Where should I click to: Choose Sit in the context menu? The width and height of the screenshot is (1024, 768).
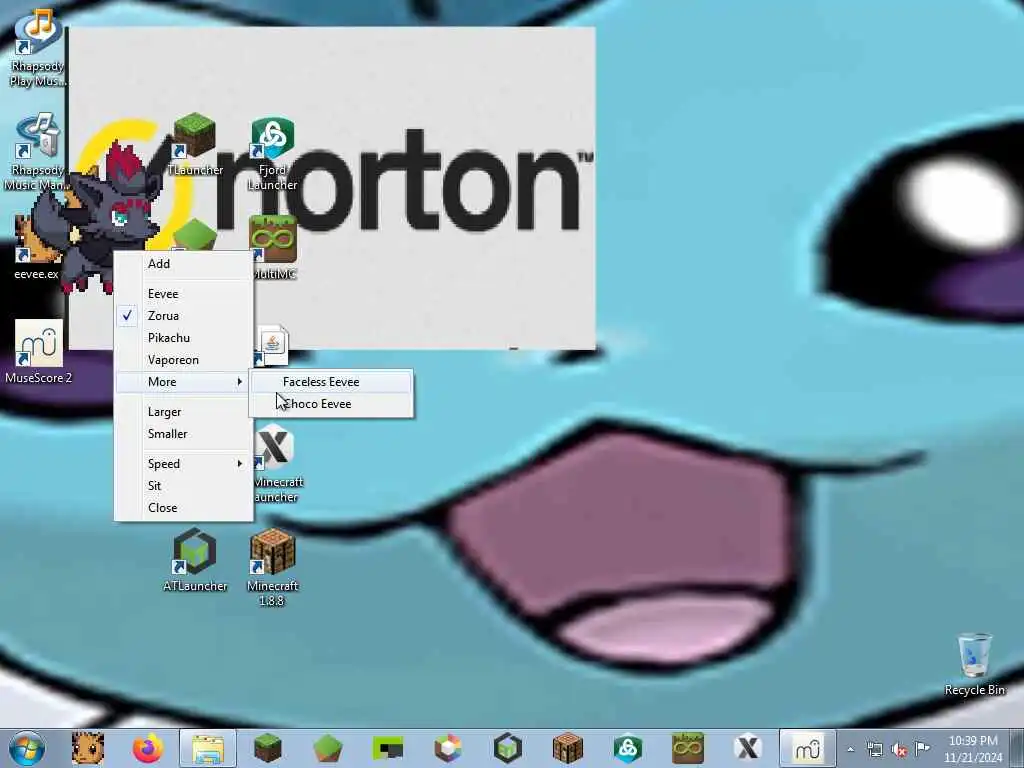(x=184, y=486)
